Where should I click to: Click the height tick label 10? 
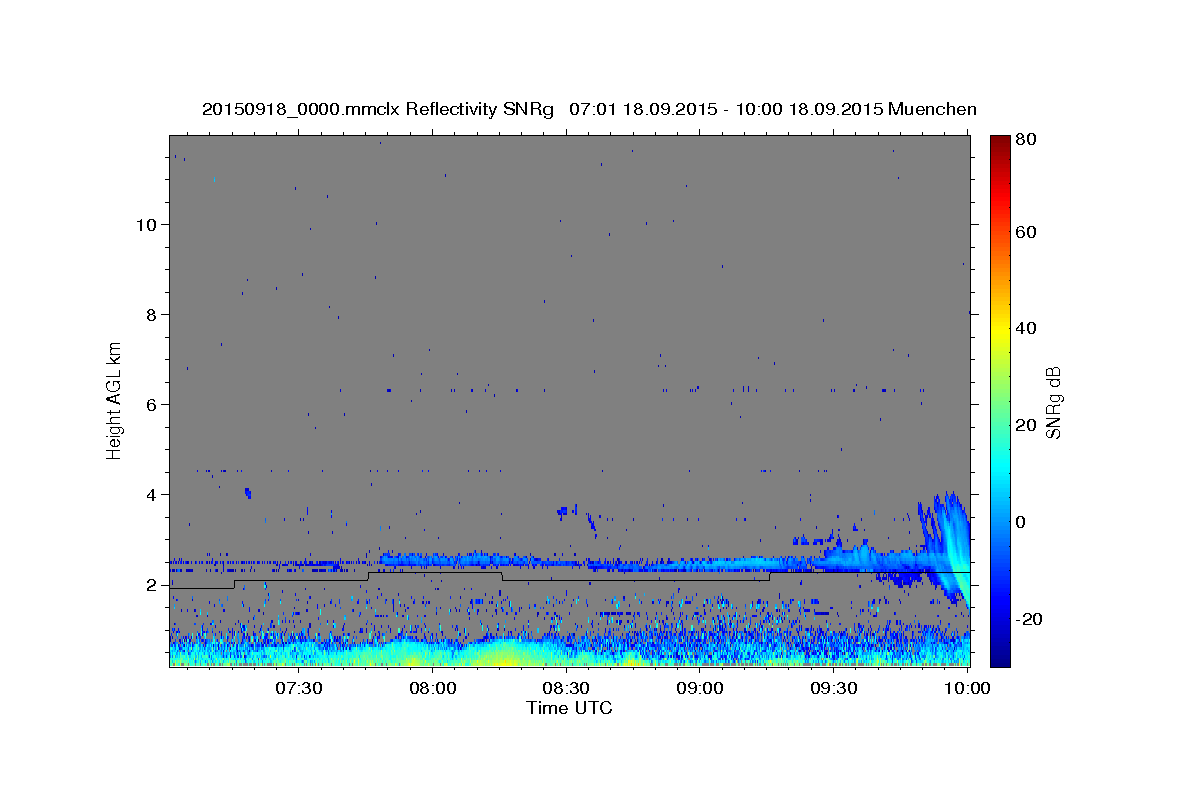145,224
